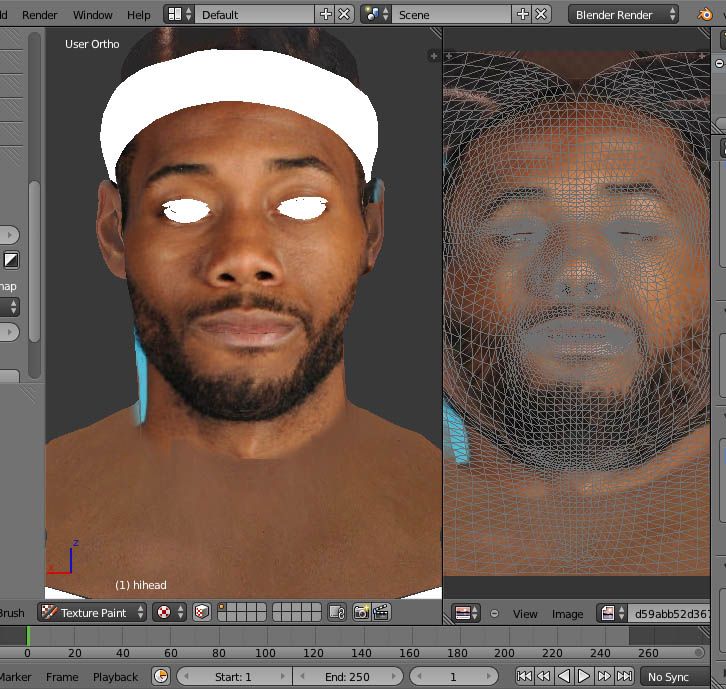
Task: Open the Texture Paint mode dropdown
Action: point(92,612)
